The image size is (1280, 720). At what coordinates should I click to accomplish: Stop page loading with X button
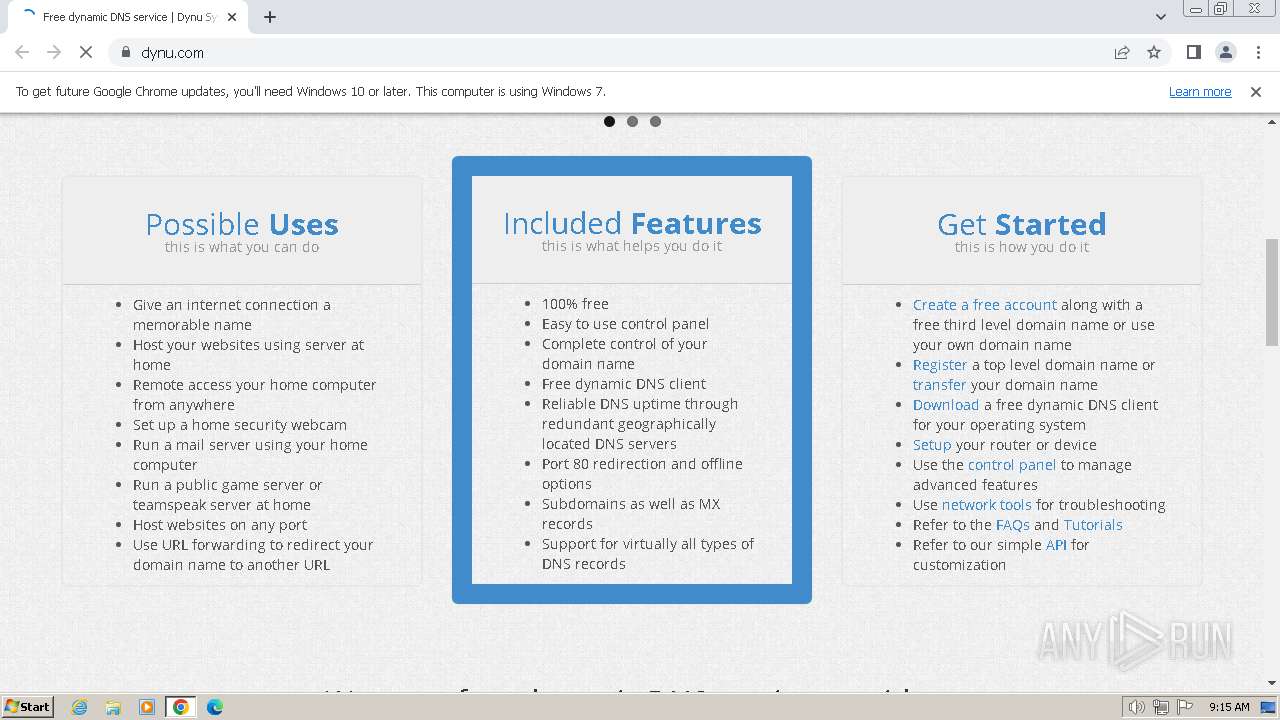tap(86, 52)
